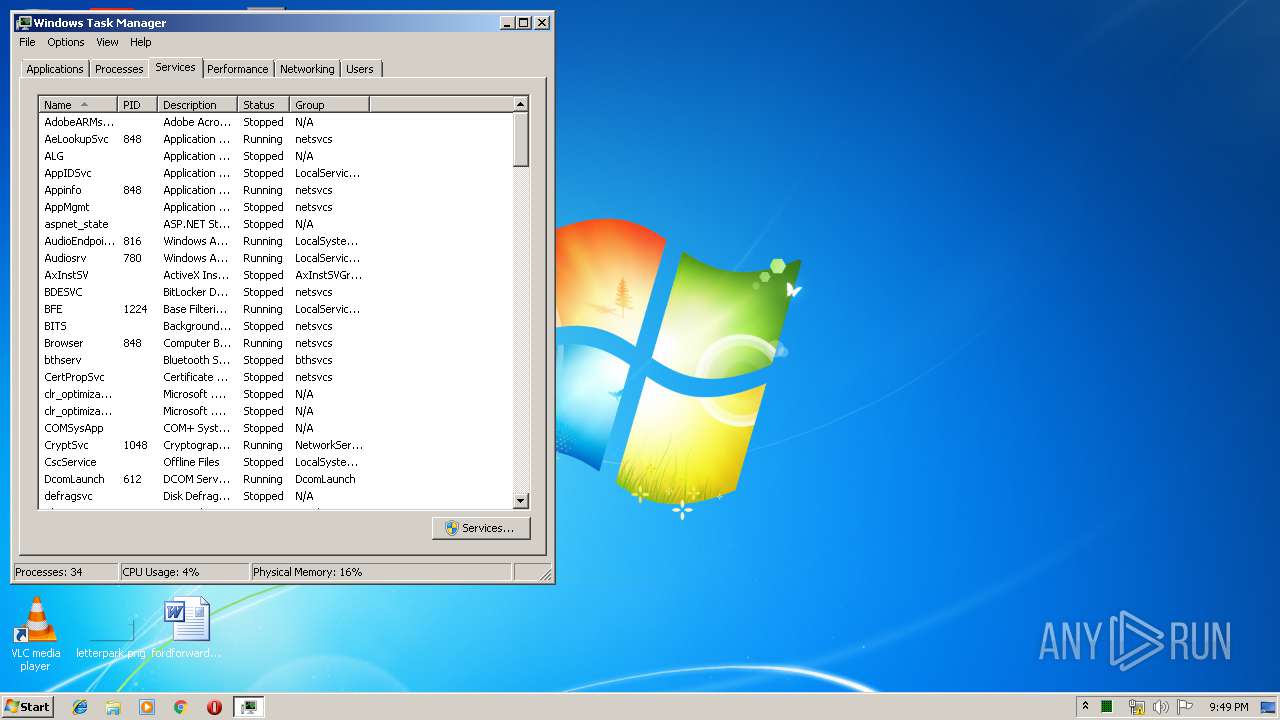Screen dimensions: 1280x720
Task: Select the AdobeARMs... service row
Action: pyautogui.click(x=275, y=122)
